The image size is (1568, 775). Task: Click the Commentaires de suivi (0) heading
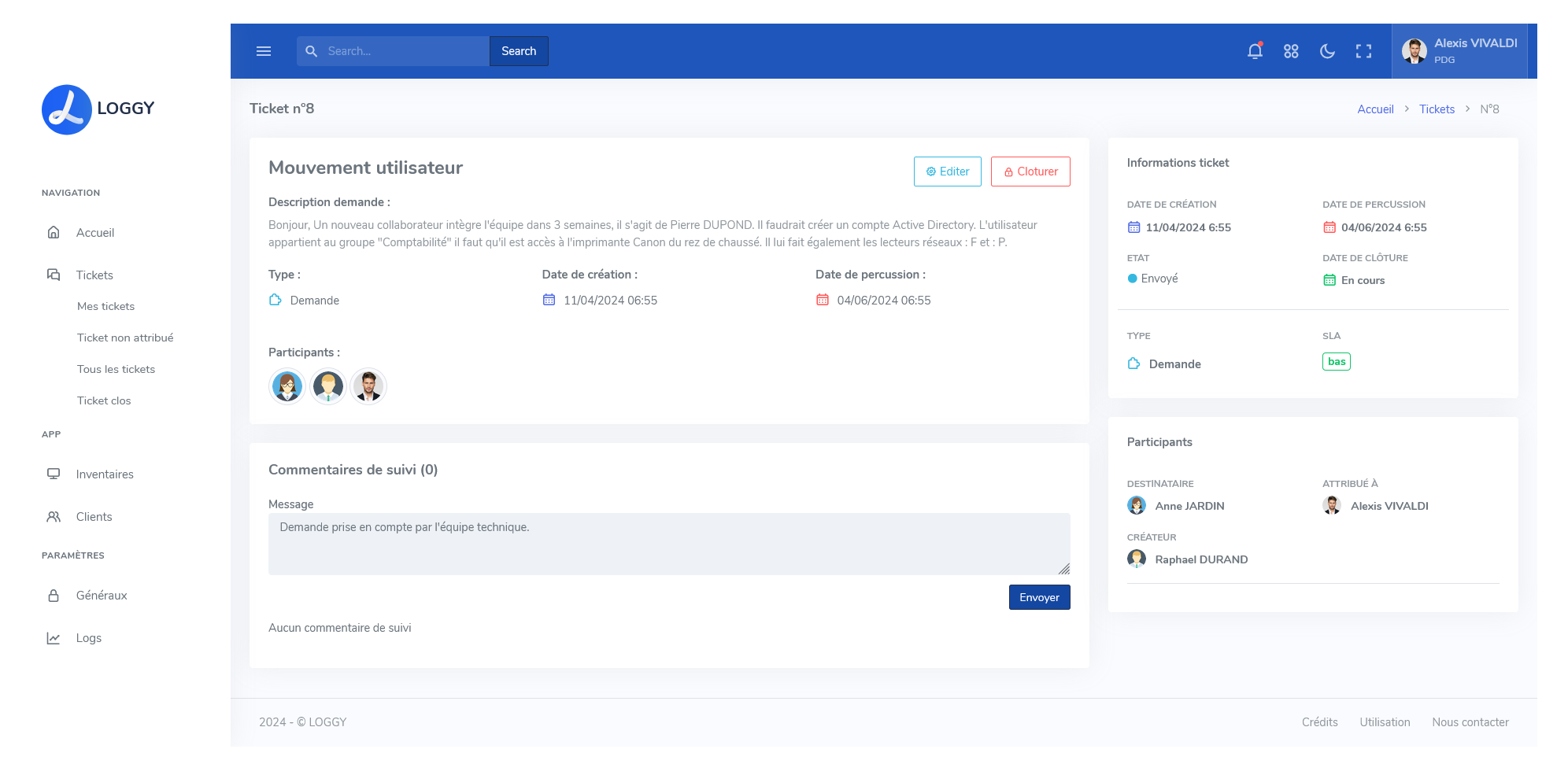[353, 470]
